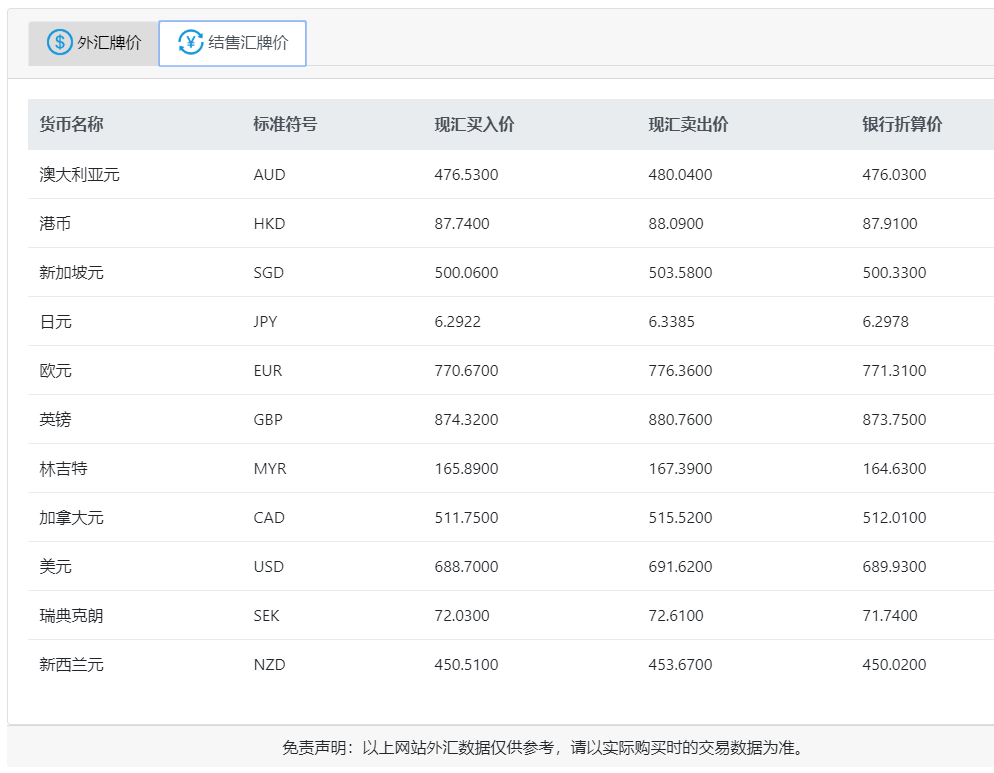Click the EUR symbol cell
Image resolution: width=994 pixels, height=773 pixels.
point(268,371)
